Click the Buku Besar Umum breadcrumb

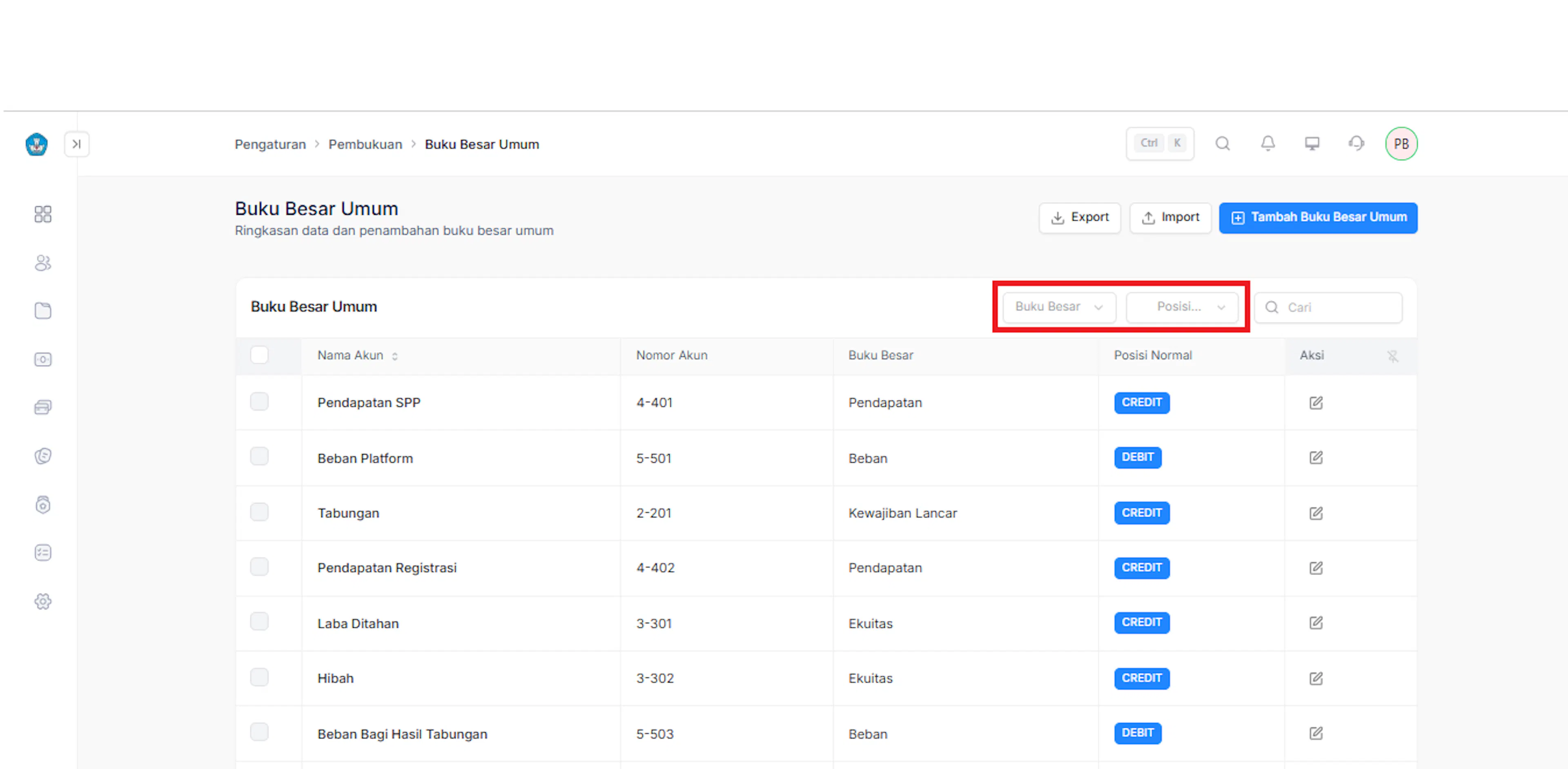[482, 144]
